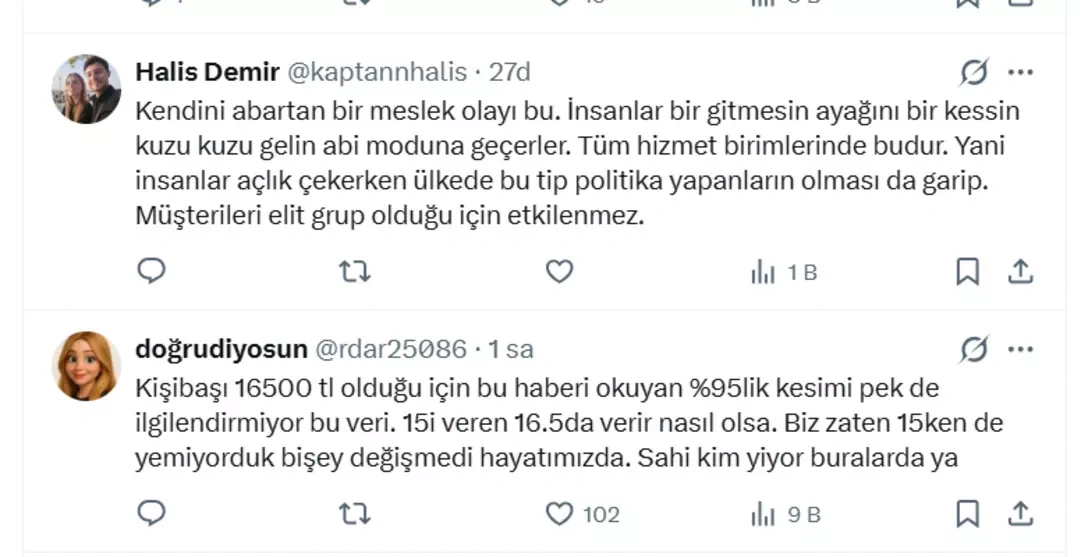
Task: Open the @rdar25086 handle link
Action: [391, 349]
